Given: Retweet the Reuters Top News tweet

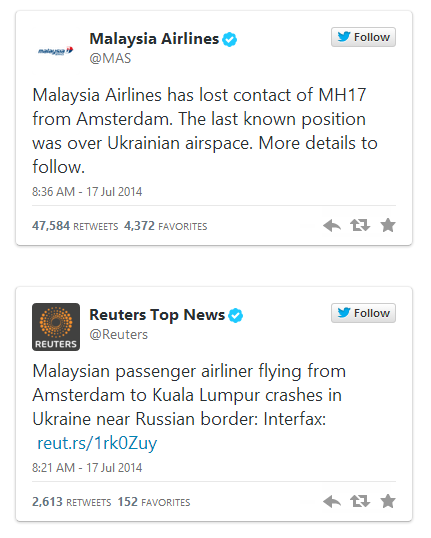Looking at the screenshot, I should pyautogui.click(x=360, y=502).
